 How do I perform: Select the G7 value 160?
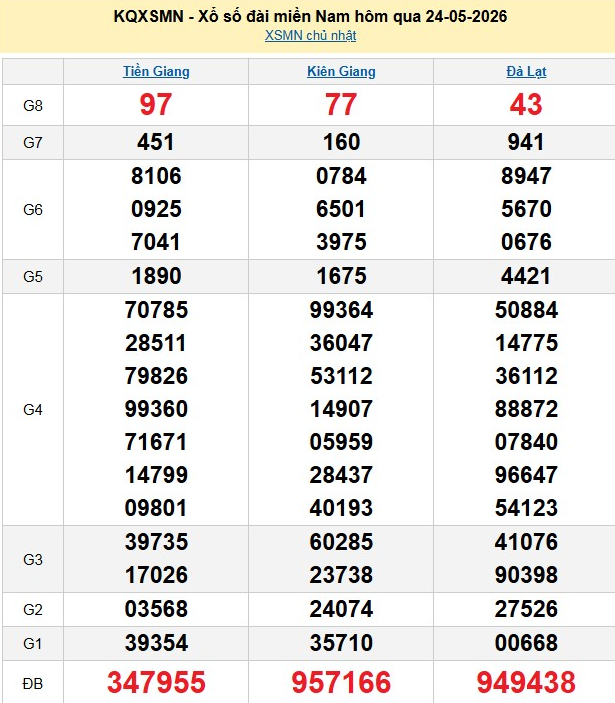341,142
